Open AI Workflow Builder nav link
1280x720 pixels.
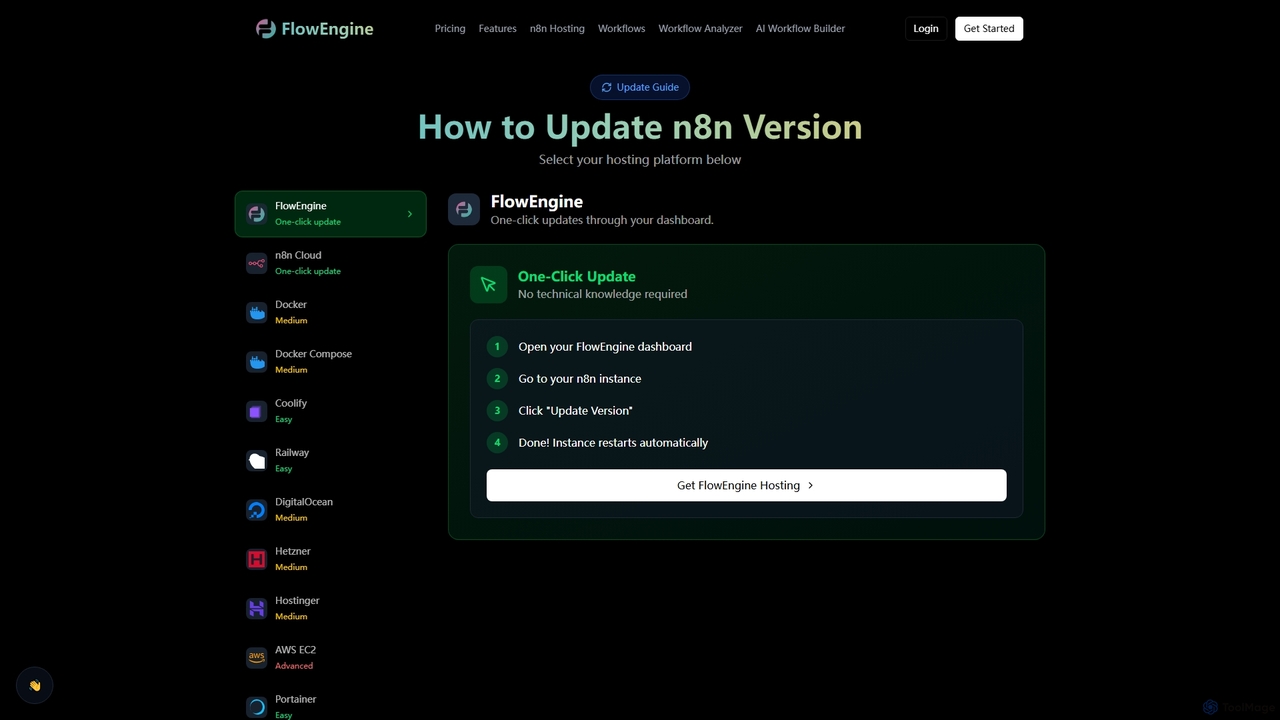coord(800,29)
